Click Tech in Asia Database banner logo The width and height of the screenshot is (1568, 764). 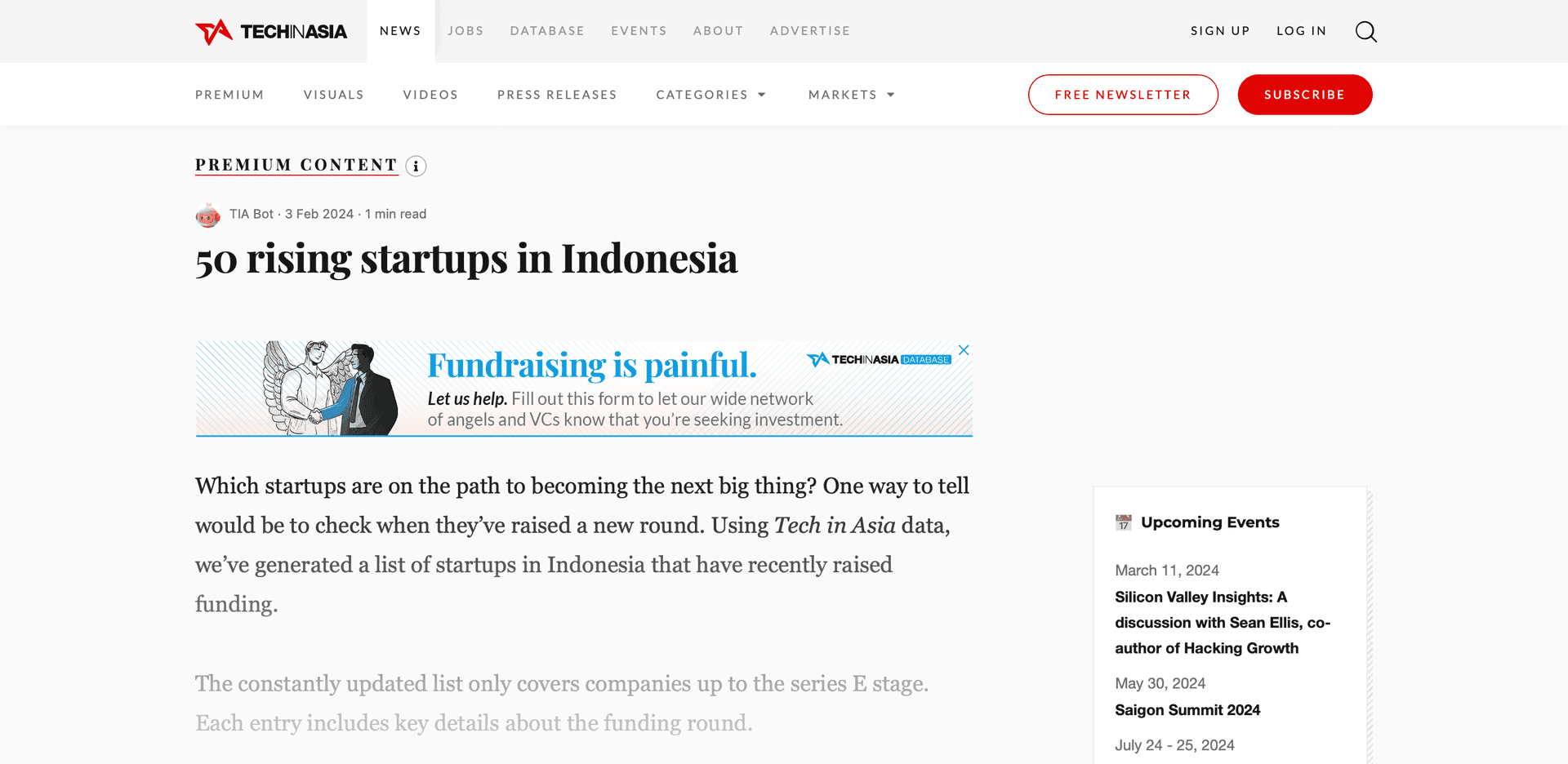point(879,360)
